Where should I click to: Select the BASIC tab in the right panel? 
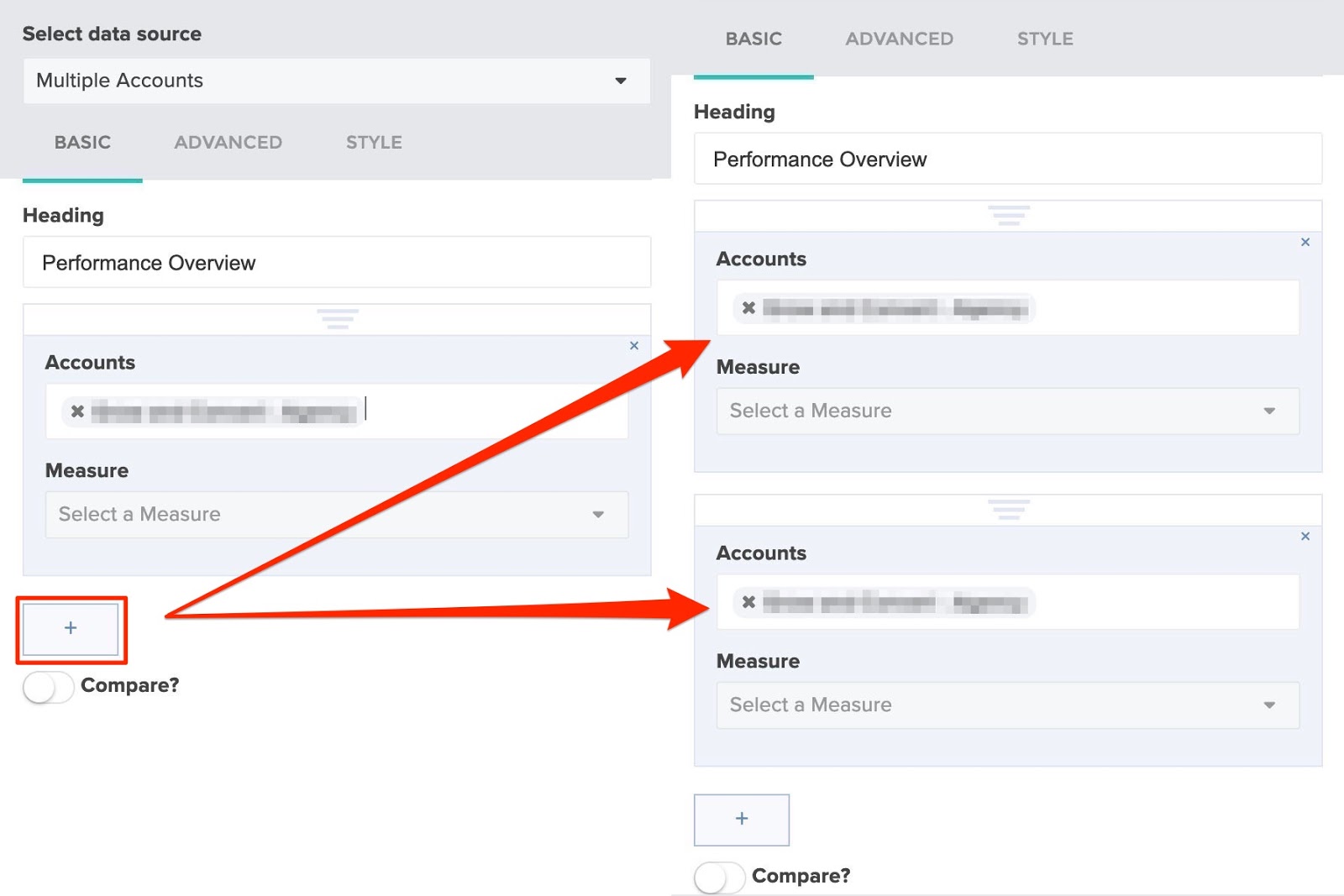(x=753, y=39)
